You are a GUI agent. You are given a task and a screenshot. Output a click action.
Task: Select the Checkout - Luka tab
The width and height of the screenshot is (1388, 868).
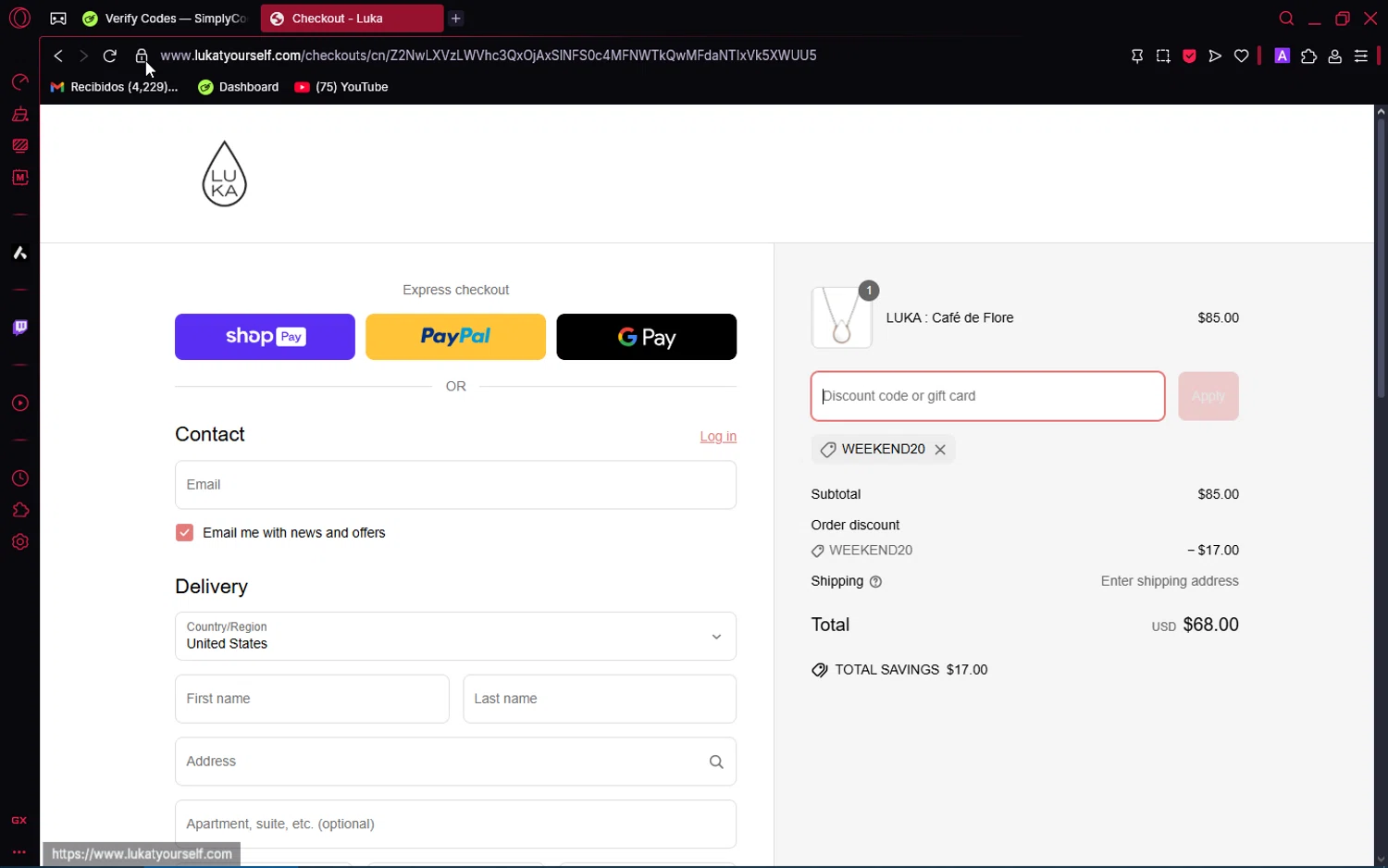tap(352, 19)
